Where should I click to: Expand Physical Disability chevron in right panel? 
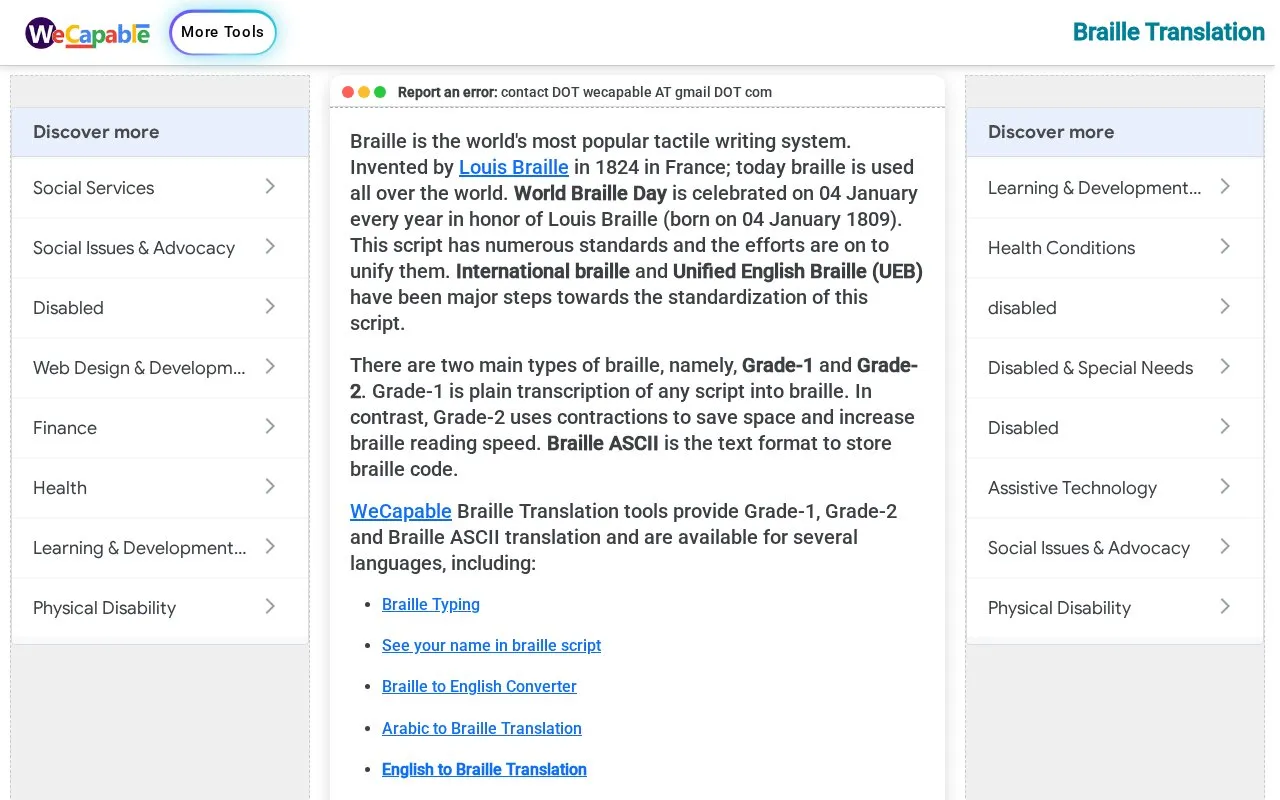pyautogui.click(x=1225, y=606)
